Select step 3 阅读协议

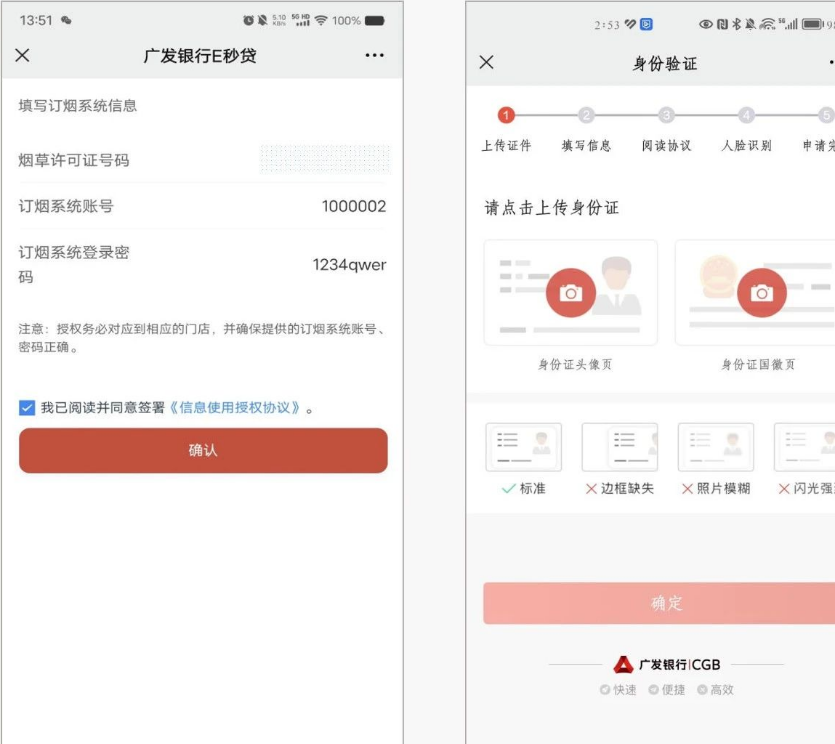pyautogui.click(x=666, y=116)
